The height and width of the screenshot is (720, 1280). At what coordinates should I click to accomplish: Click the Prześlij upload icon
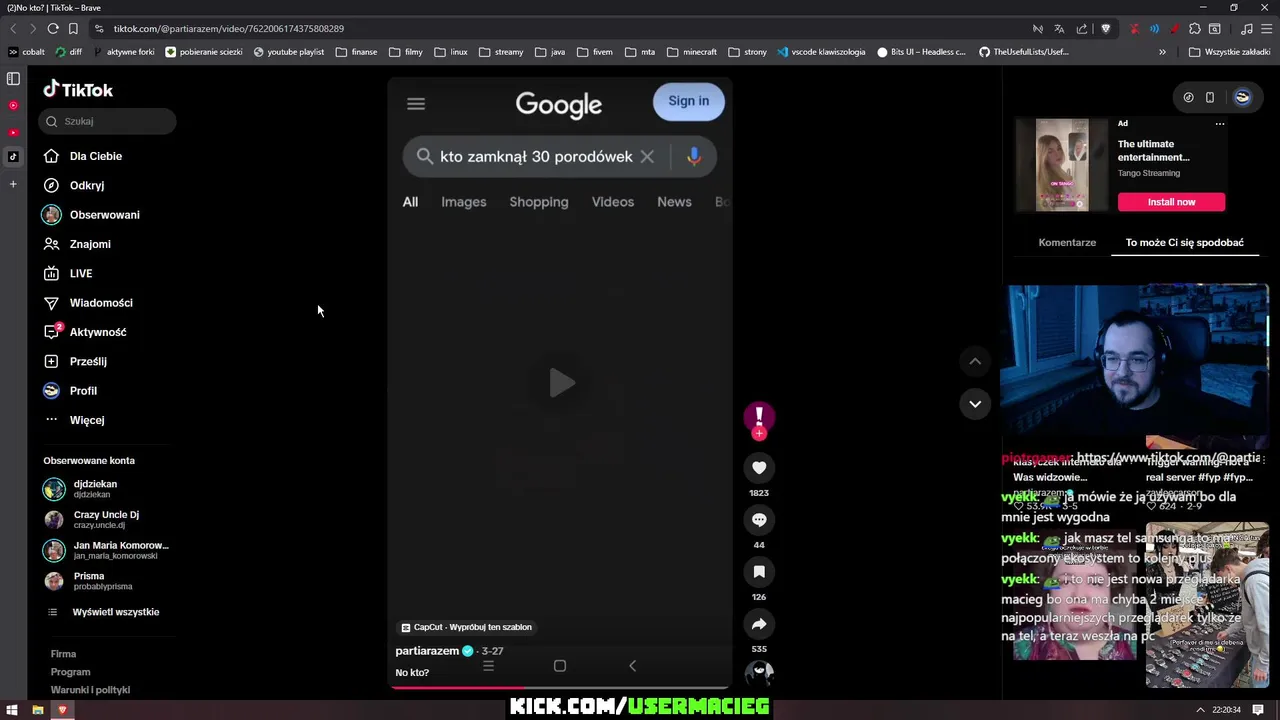pyautogui.click(x=52, y=361)
